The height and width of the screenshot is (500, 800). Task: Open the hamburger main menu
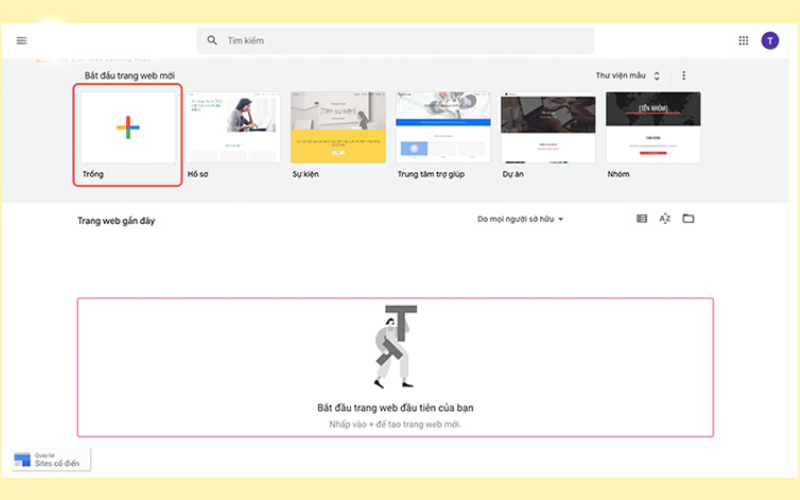click(x=22, y=41)
